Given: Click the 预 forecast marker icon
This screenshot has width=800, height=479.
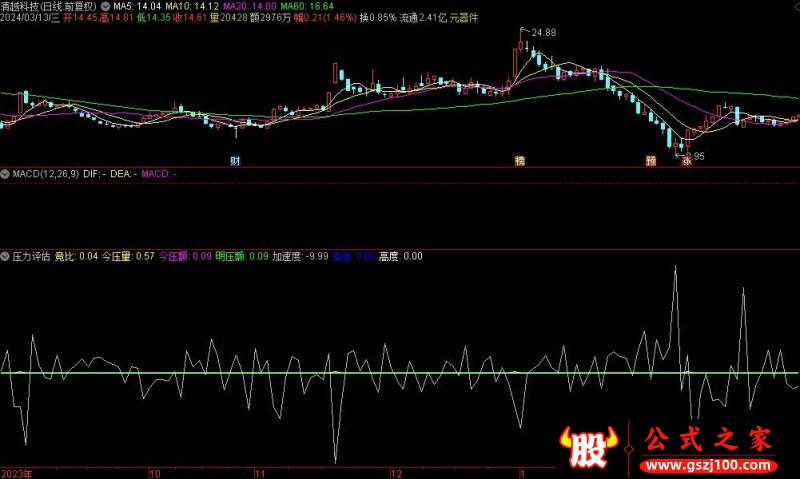Looking at the screenshot, I should click(x=650, y=160).
